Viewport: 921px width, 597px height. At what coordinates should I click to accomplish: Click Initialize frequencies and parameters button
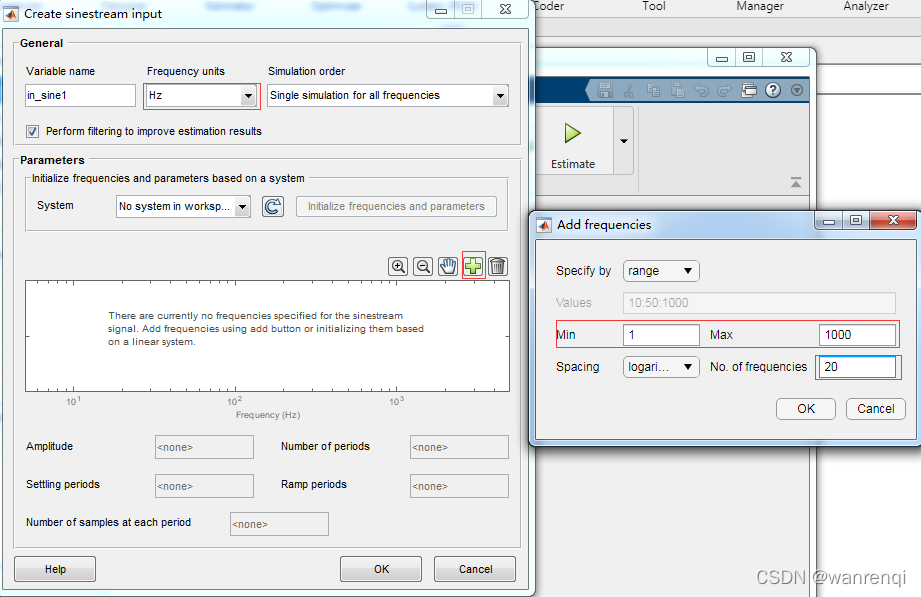coord(396,206)
